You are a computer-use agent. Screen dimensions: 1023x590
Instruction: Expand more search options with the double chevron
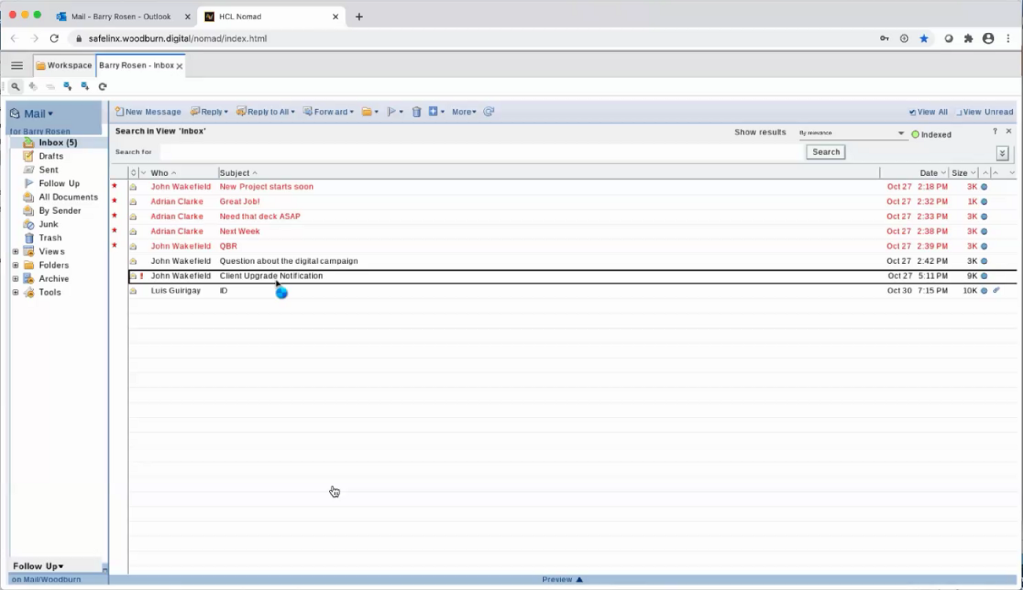coord(1002,153)
